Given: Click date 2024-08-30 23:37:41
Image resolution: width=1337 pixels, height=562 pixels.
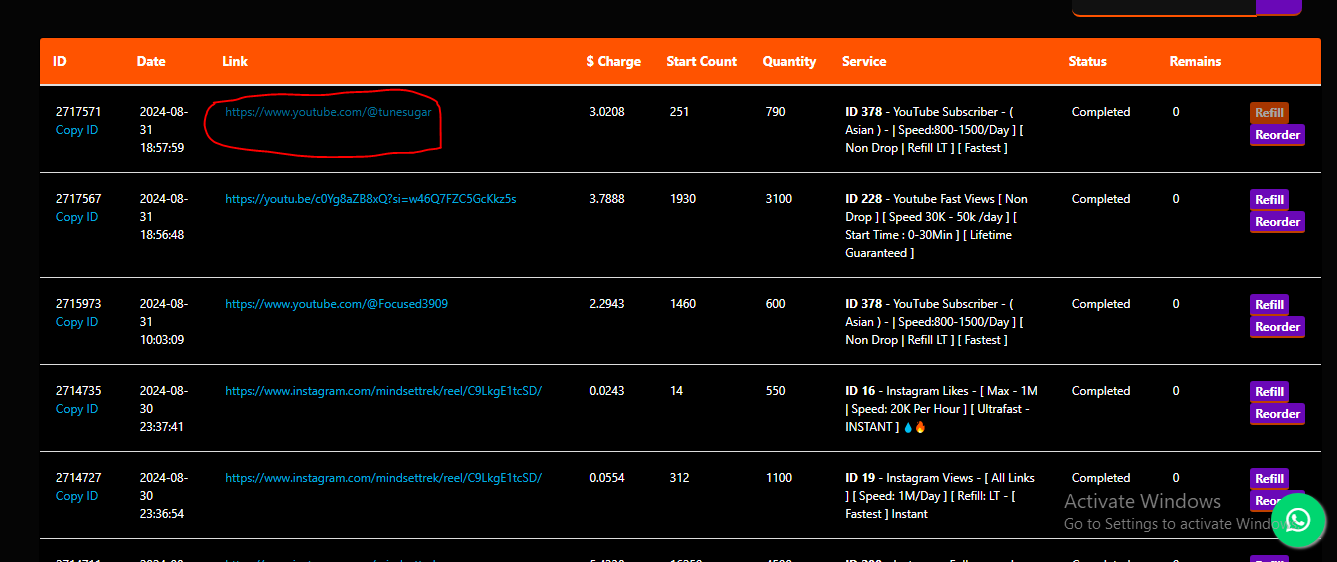Looking at the screenshot, I should [163, 409].
